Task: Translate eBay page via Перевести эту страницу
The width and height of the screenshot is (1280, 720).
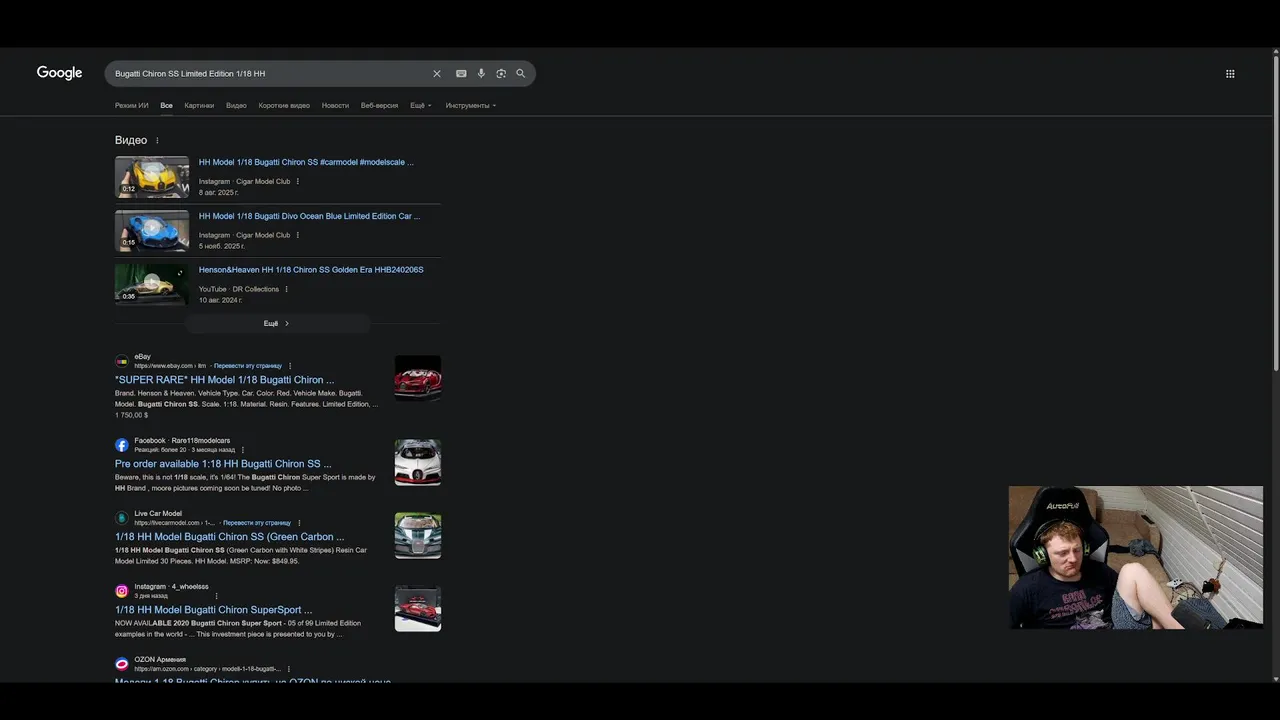Action: (x=248, y=366)
